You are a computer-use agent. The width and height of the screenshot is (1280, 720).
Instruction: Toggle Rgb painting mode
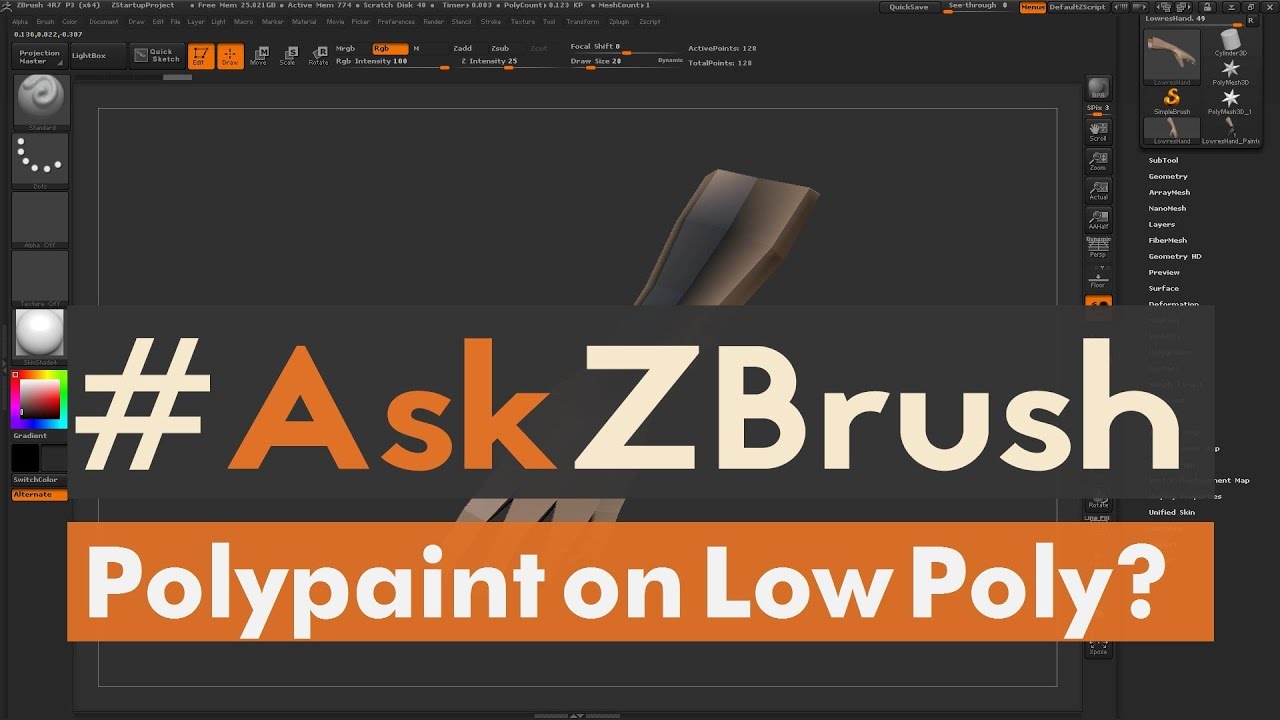(x=390, y=48)
